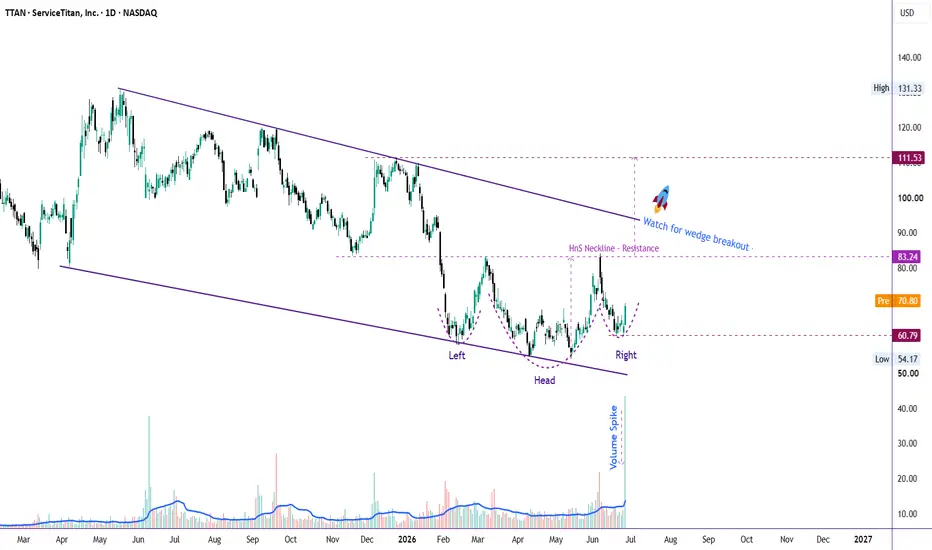Click the 10.00 price axis value
932x550 pixels.
[908, 514]
